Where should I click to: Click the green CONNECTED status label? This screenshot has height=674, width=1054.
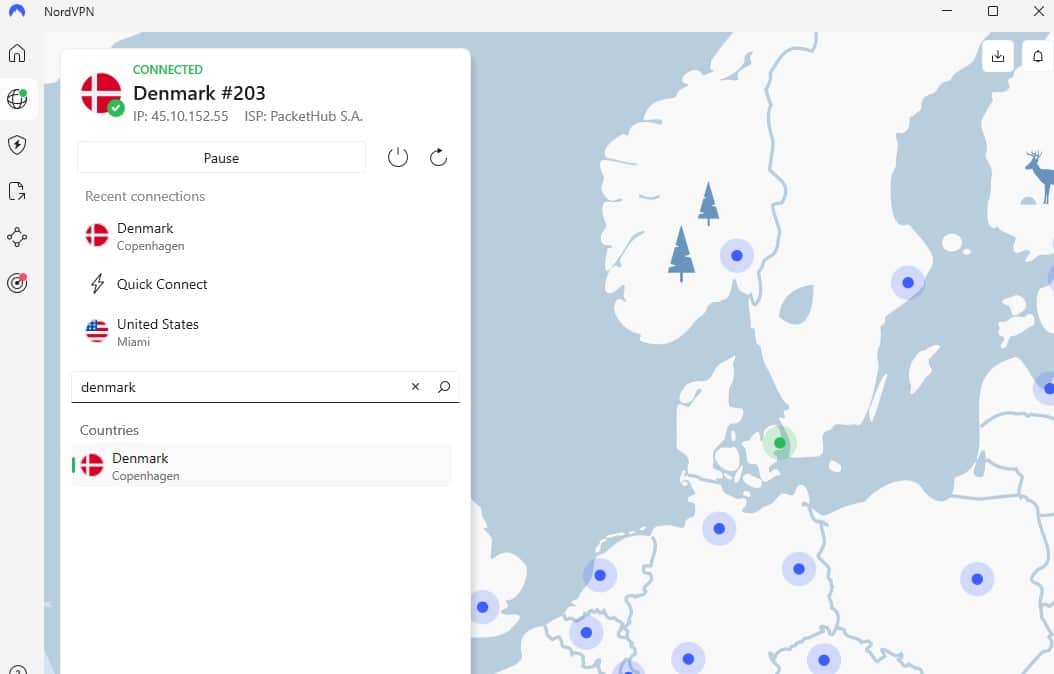[x=167, y=69]
